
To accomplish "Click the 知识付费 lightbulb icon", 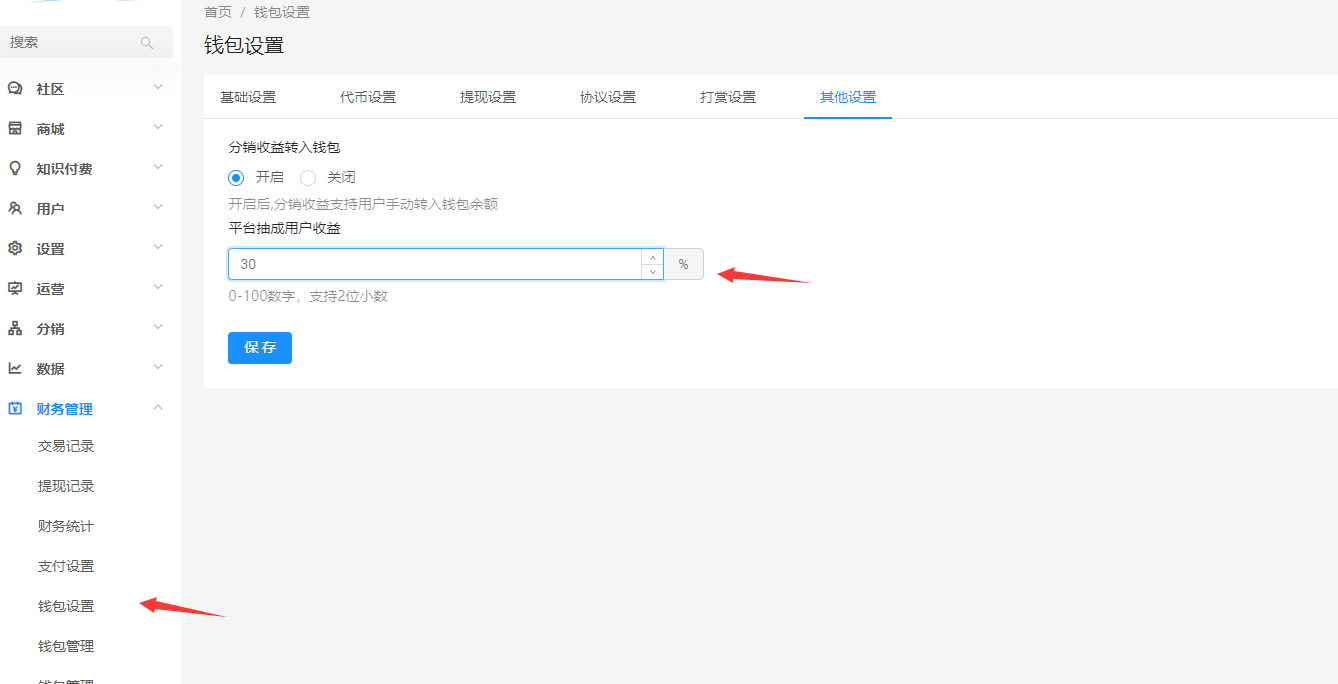I will pos(15,168).
